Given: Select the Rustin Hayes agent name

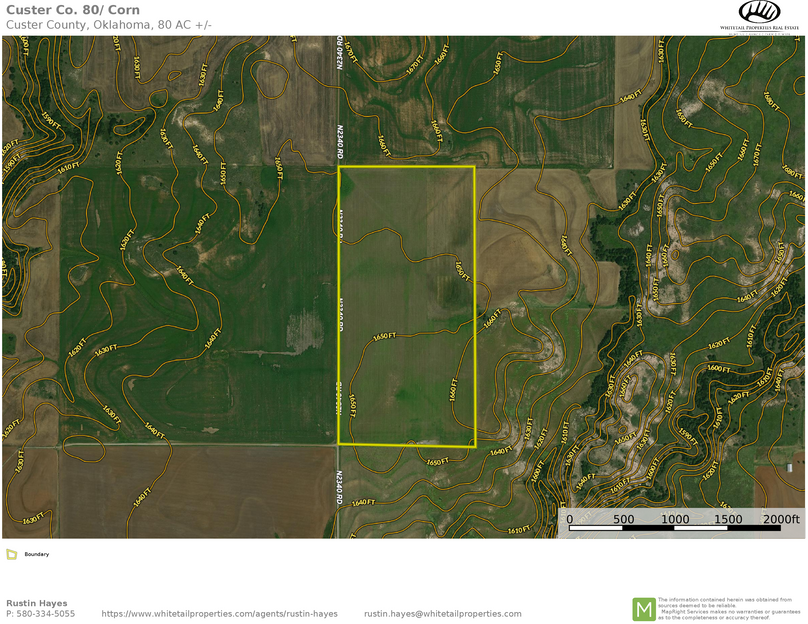Looking at the screenshot, I should point(37,603).
